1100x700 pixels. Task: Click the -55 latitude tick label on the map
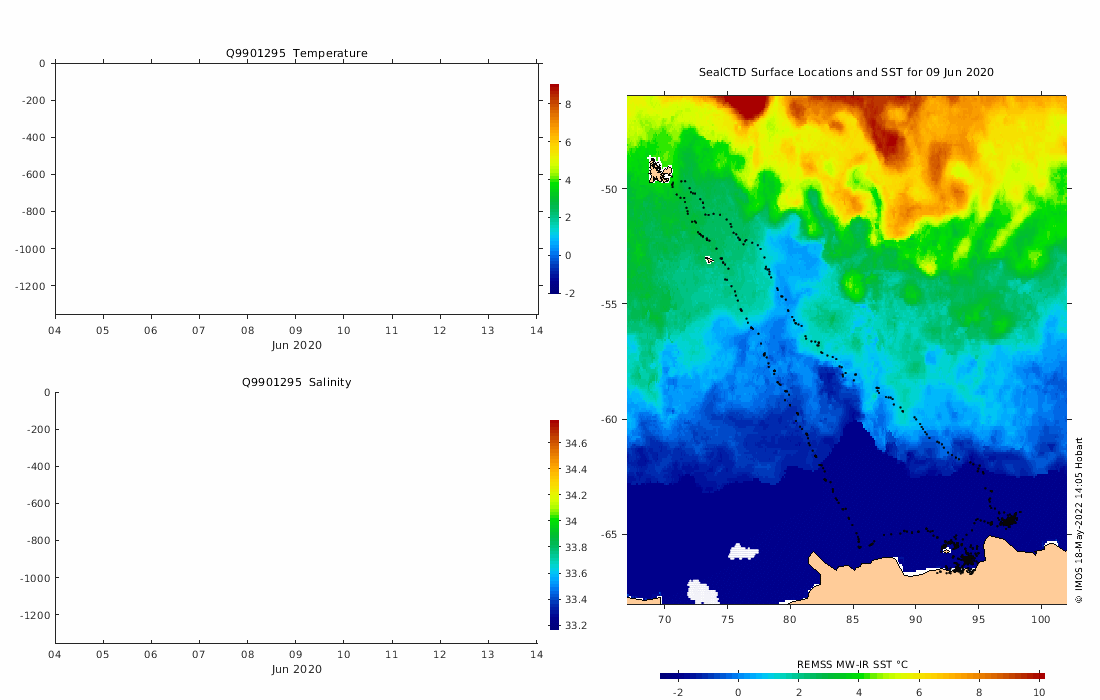click(608, 304)
